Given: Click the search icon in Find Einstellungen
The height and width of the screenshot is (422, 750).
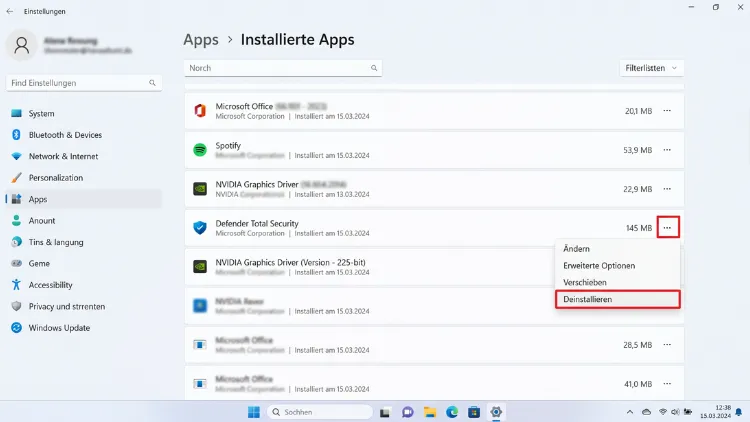Looking at the screenshot, I should pos(152,83).
